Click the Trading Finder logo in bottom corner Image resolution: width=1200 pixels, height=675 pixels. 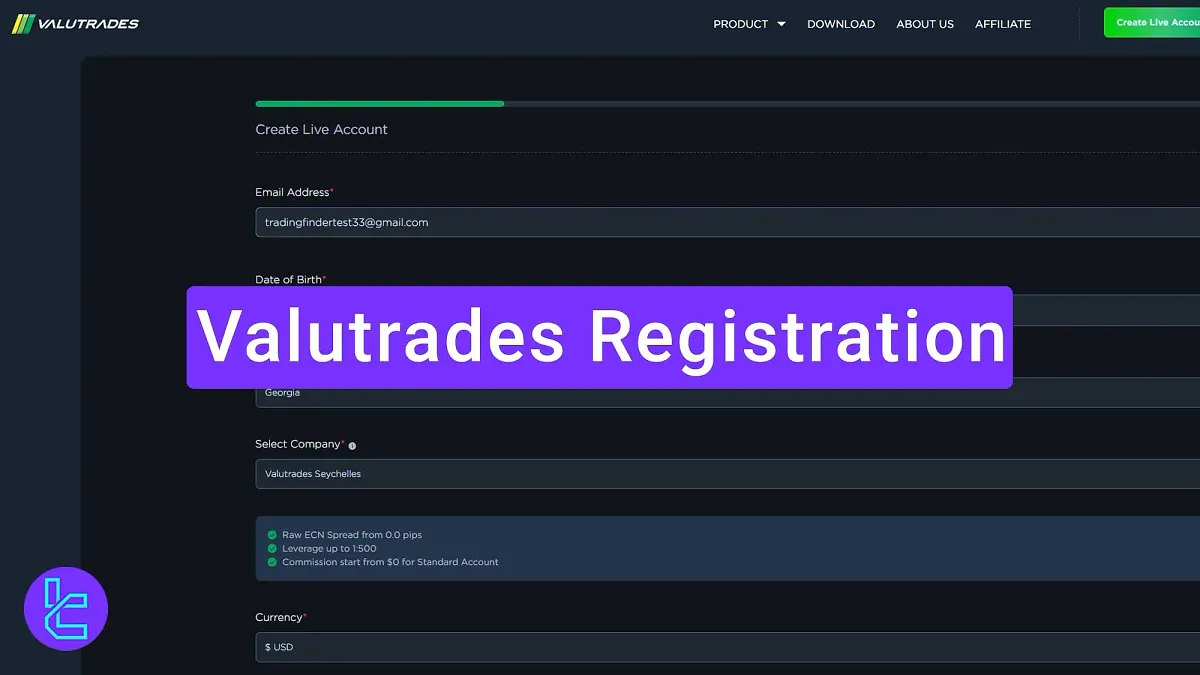66,609
